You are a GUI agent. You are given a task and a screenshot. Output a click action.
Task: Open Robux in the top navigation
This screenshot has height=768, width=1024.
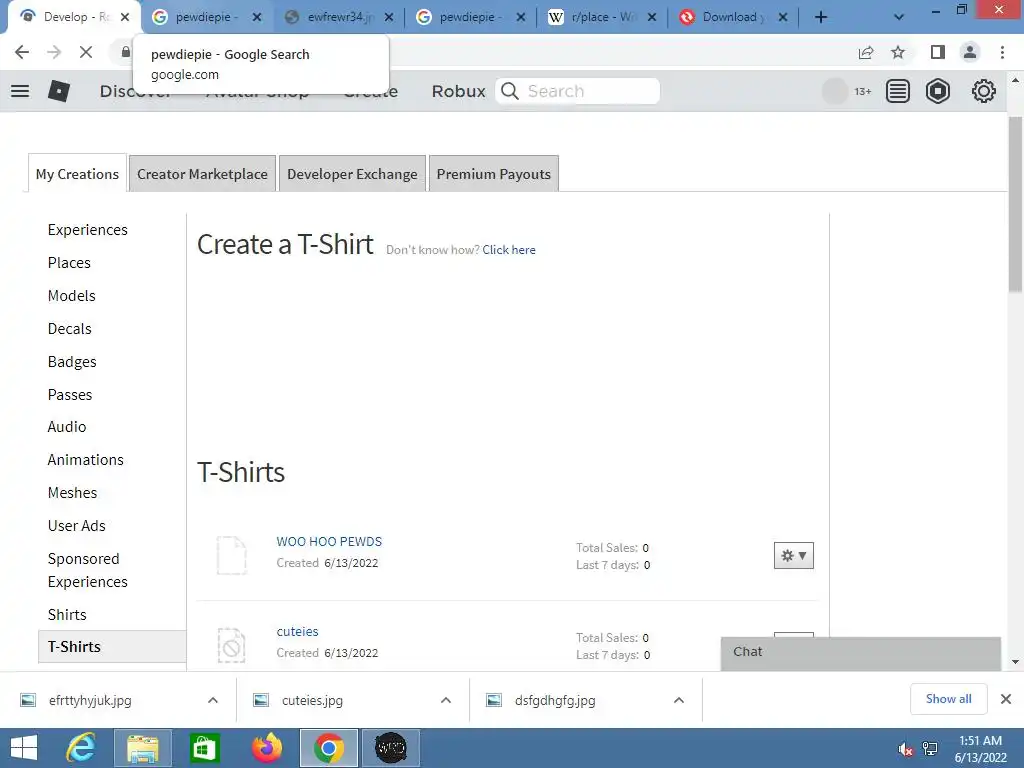[x=458, y=91]
